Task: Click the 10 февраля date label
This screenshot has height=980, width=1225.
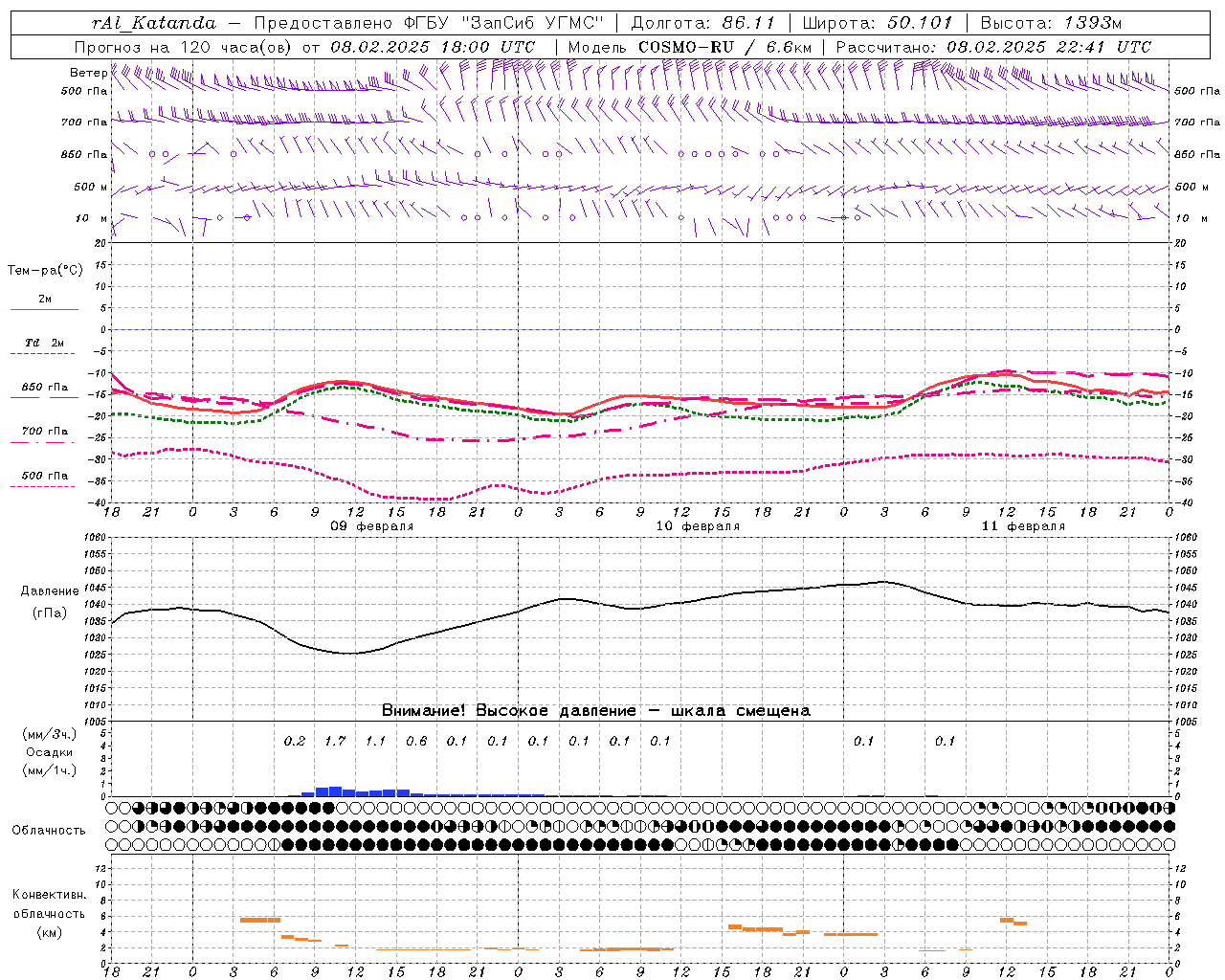Action: pos(698,526)
